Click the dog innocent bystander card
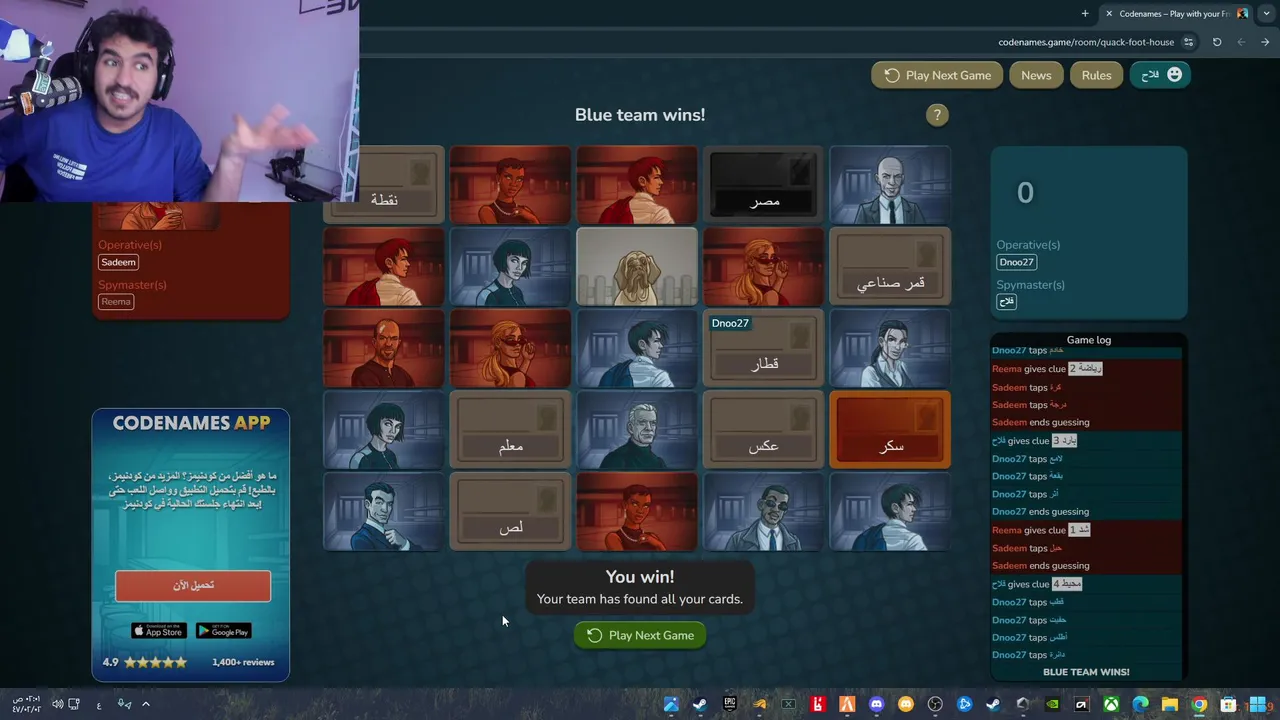 pos(637,267)
